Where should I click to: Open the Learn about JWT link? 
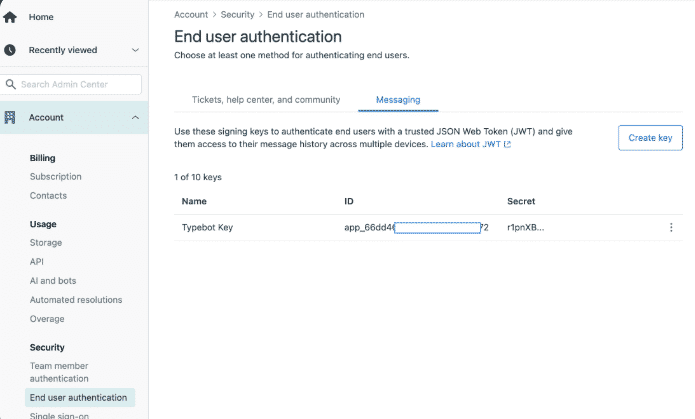click(465, 145)
